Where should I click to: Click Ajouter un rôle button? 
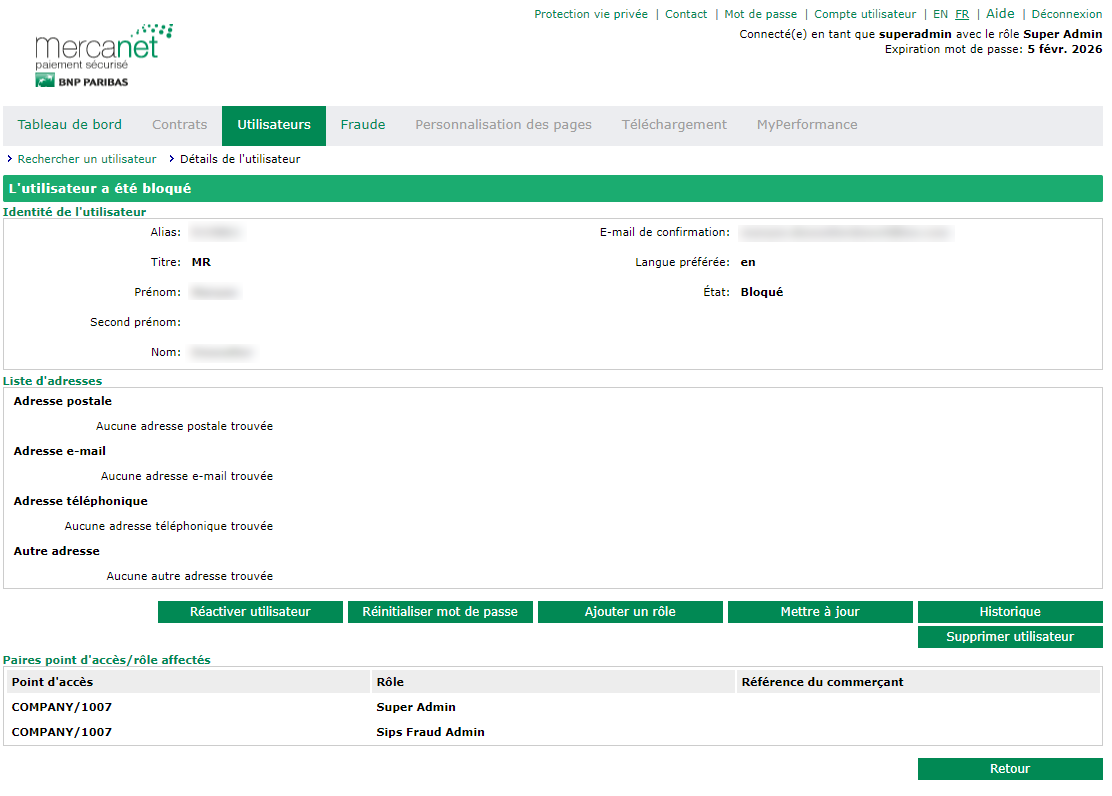[x=630, y=612]
